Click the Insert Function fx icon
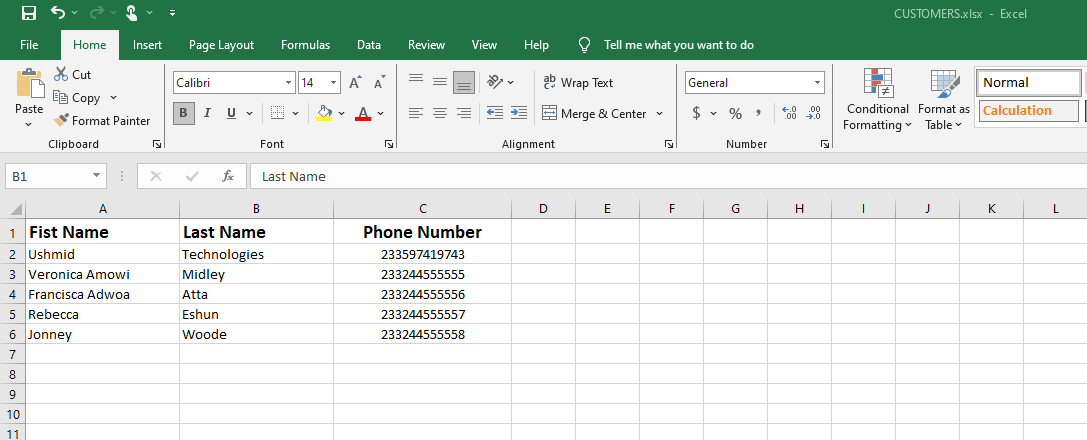Viewport: 1087px width, 440px height. click(x=228, y=176)
